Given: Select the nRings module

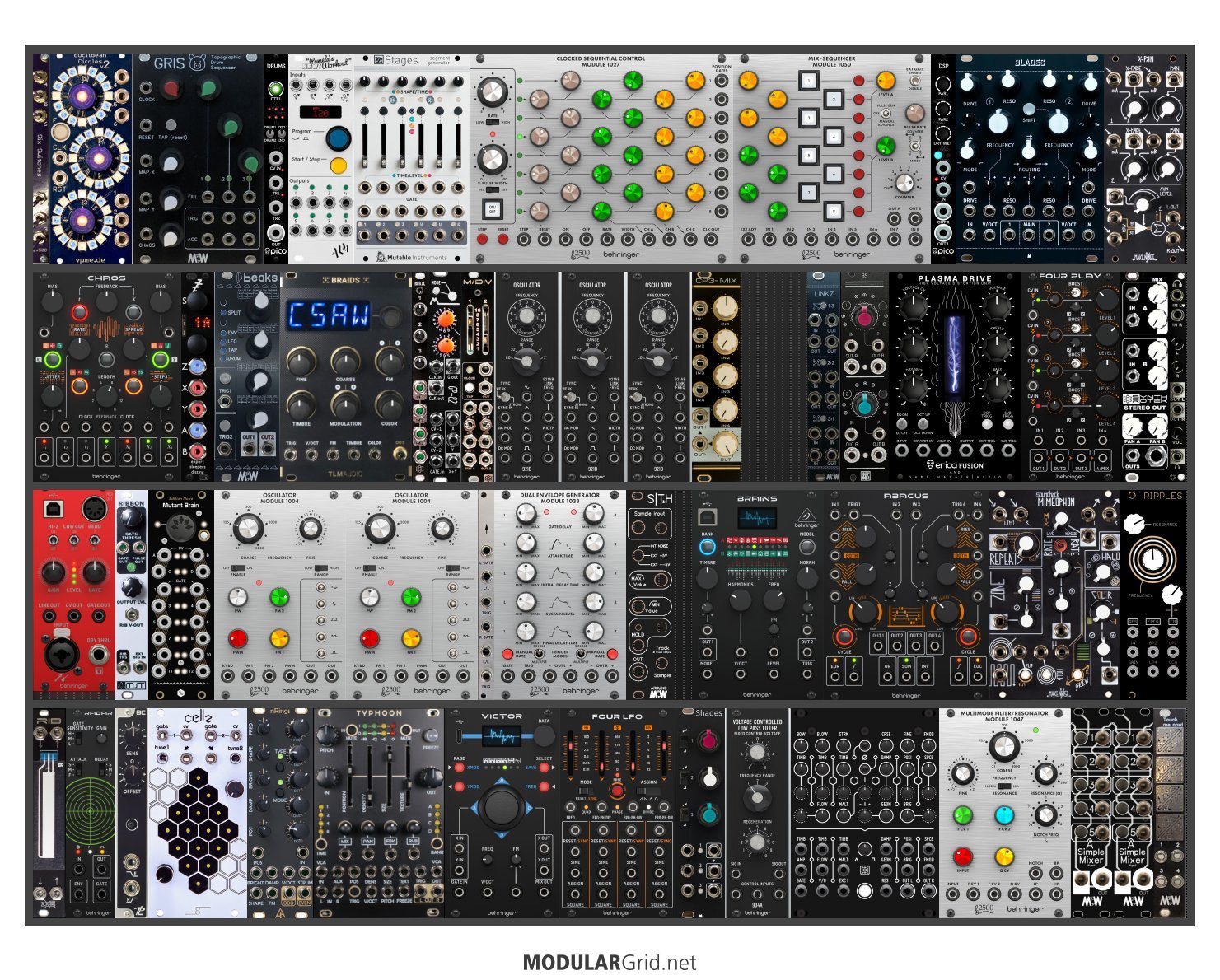Looking at the screenshot, I should click(x=280, y=813).
